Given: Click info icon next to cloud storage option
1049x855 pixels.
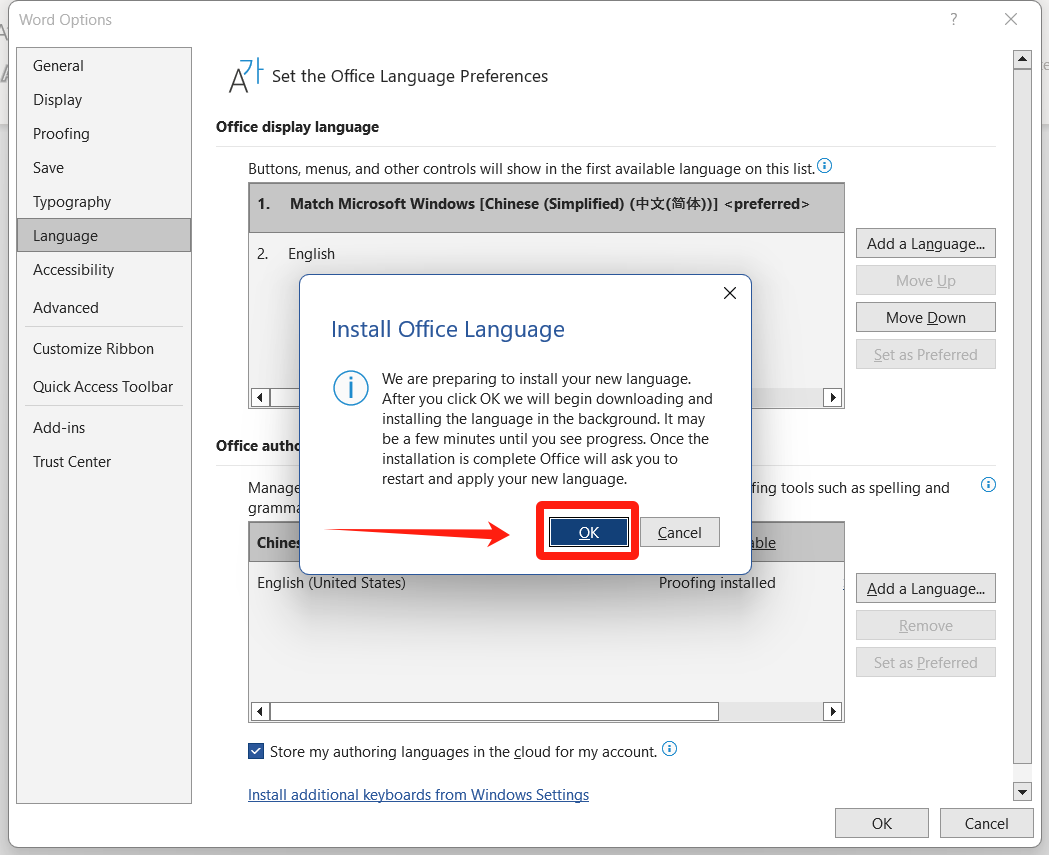Looking at the screenshot, I should pyautogui.click(x=670, y=749).
